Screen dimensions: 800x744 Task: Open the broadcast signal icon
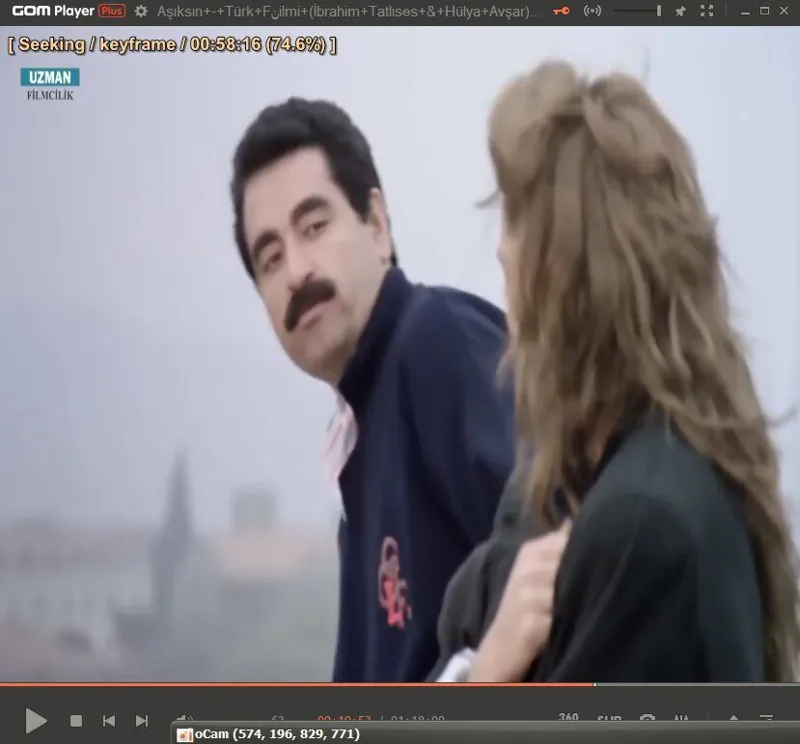point(592,11)
